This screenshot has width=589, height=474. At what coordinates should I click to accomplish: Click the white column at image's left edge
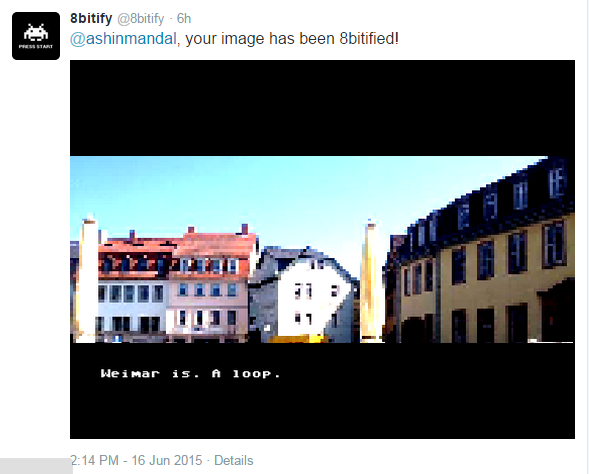coord(88,280)
